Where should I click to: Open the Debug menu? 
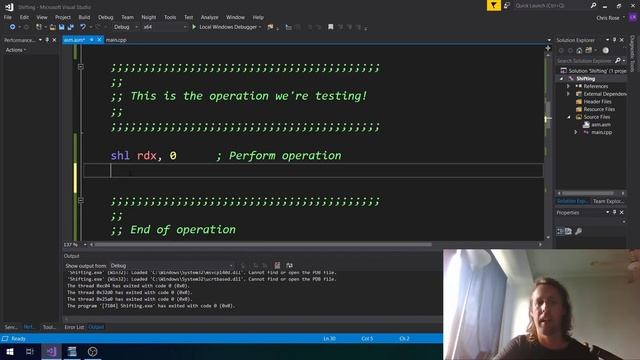tap(106, 17)
